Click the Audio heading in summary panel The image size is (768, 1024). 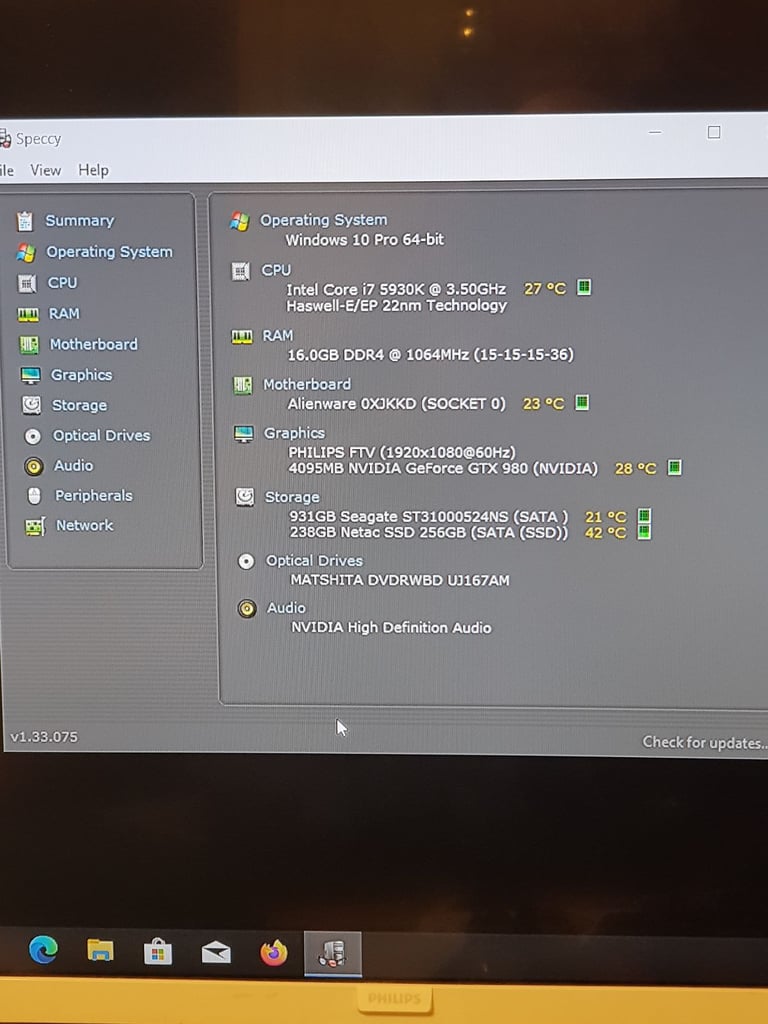[286, 608]
